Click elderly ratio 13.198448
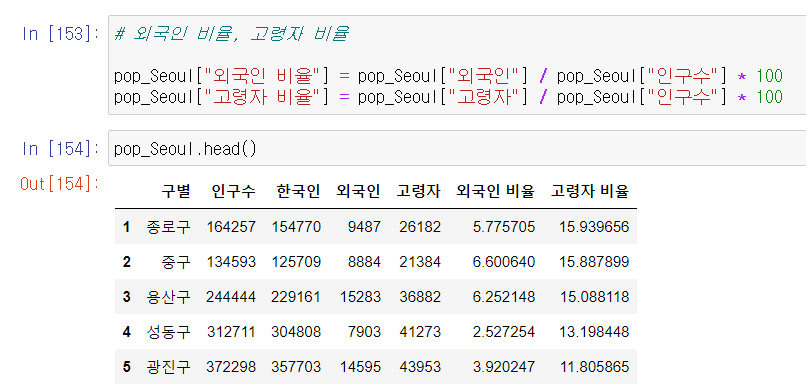Screen dimensions: 806x387 coord(594,331)
